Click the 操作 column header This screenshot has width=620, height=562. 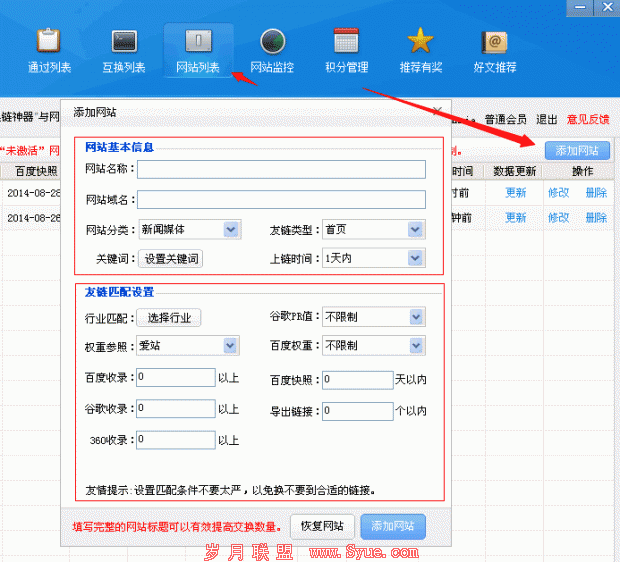tap(582, 171)
